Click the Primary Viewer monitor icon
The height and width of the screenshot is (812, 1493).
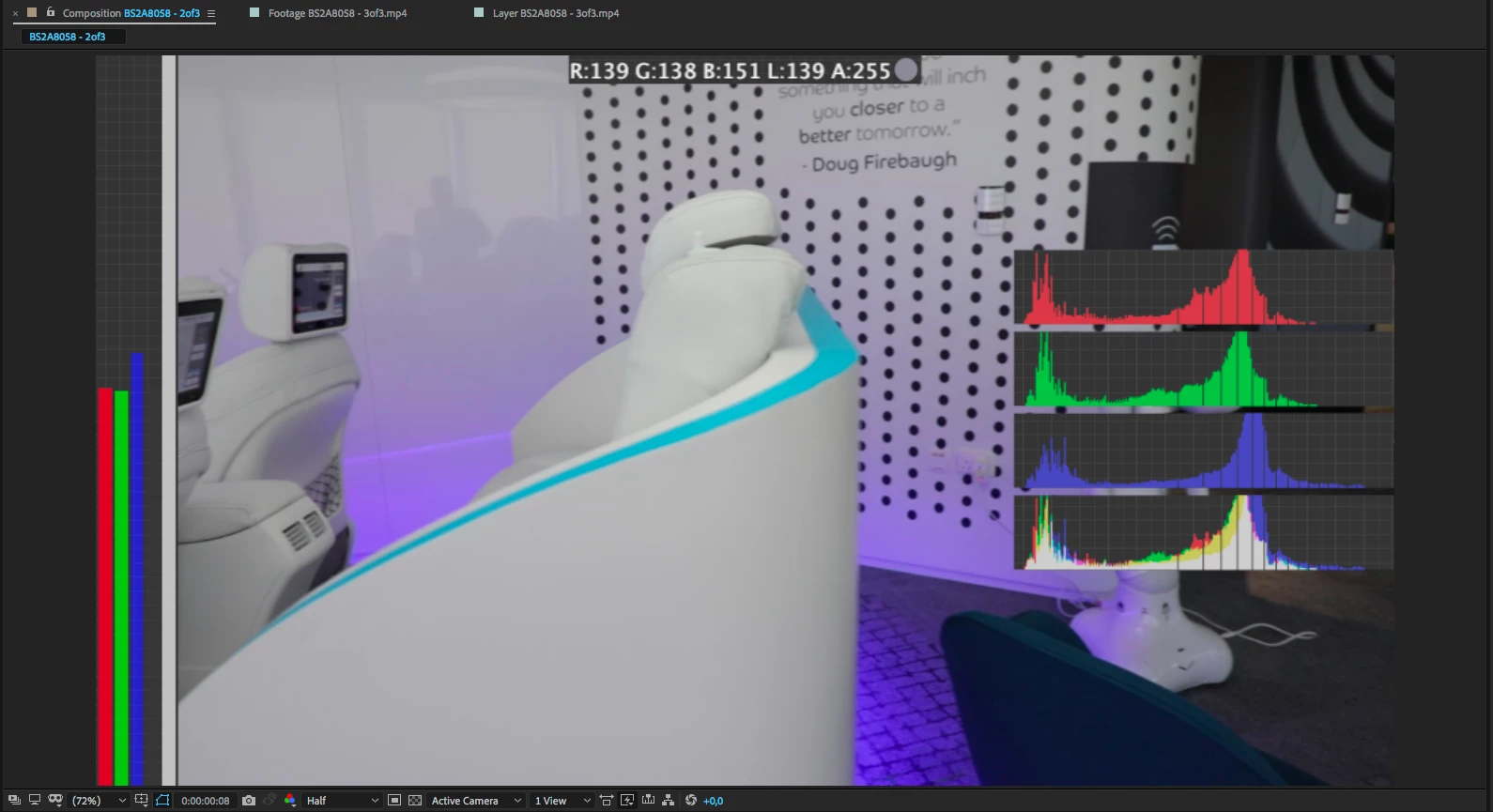[35, 800]
